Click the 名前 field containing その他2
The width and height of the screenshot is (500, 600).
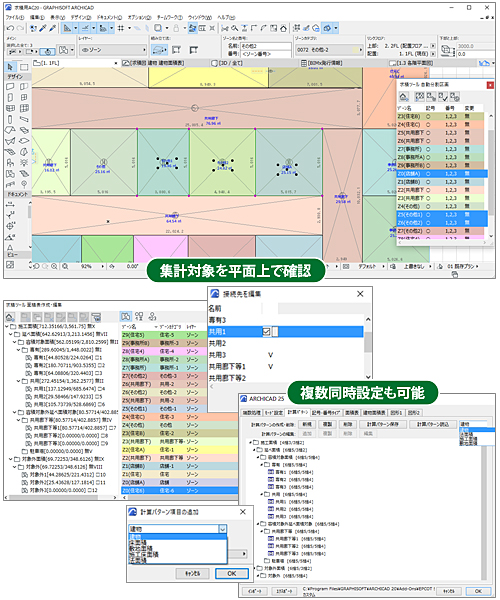click(266, 46)
